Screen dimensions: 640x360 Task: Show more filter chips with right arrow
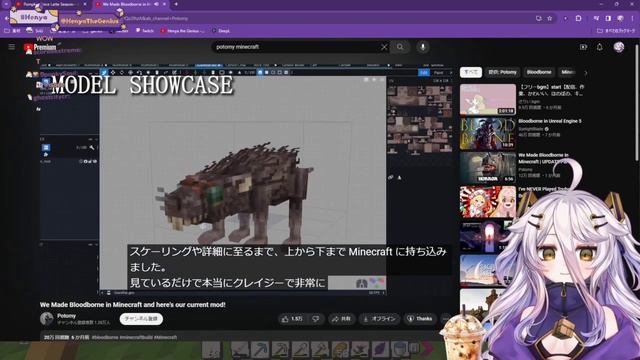[x=586, y=73]
